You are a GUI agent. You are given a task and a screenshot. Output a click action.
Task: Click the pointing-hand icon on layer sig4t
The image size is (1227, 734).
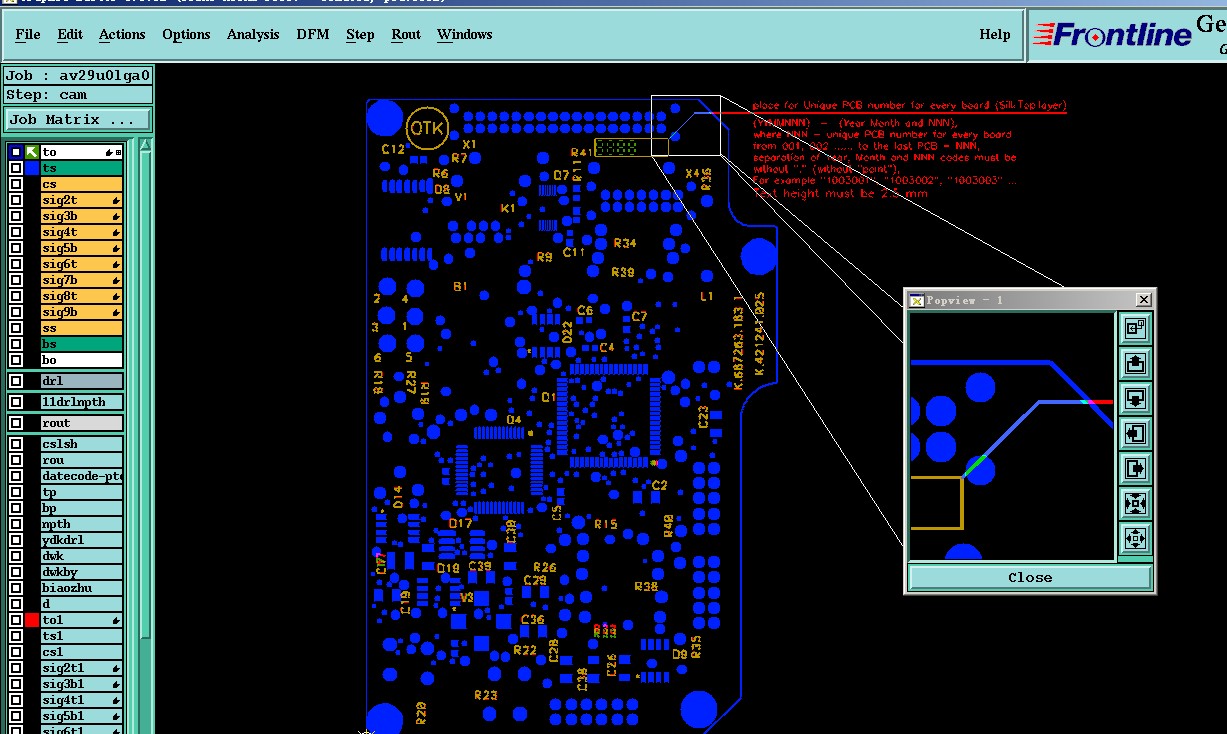pyautogui.click(x=116, y=232)
